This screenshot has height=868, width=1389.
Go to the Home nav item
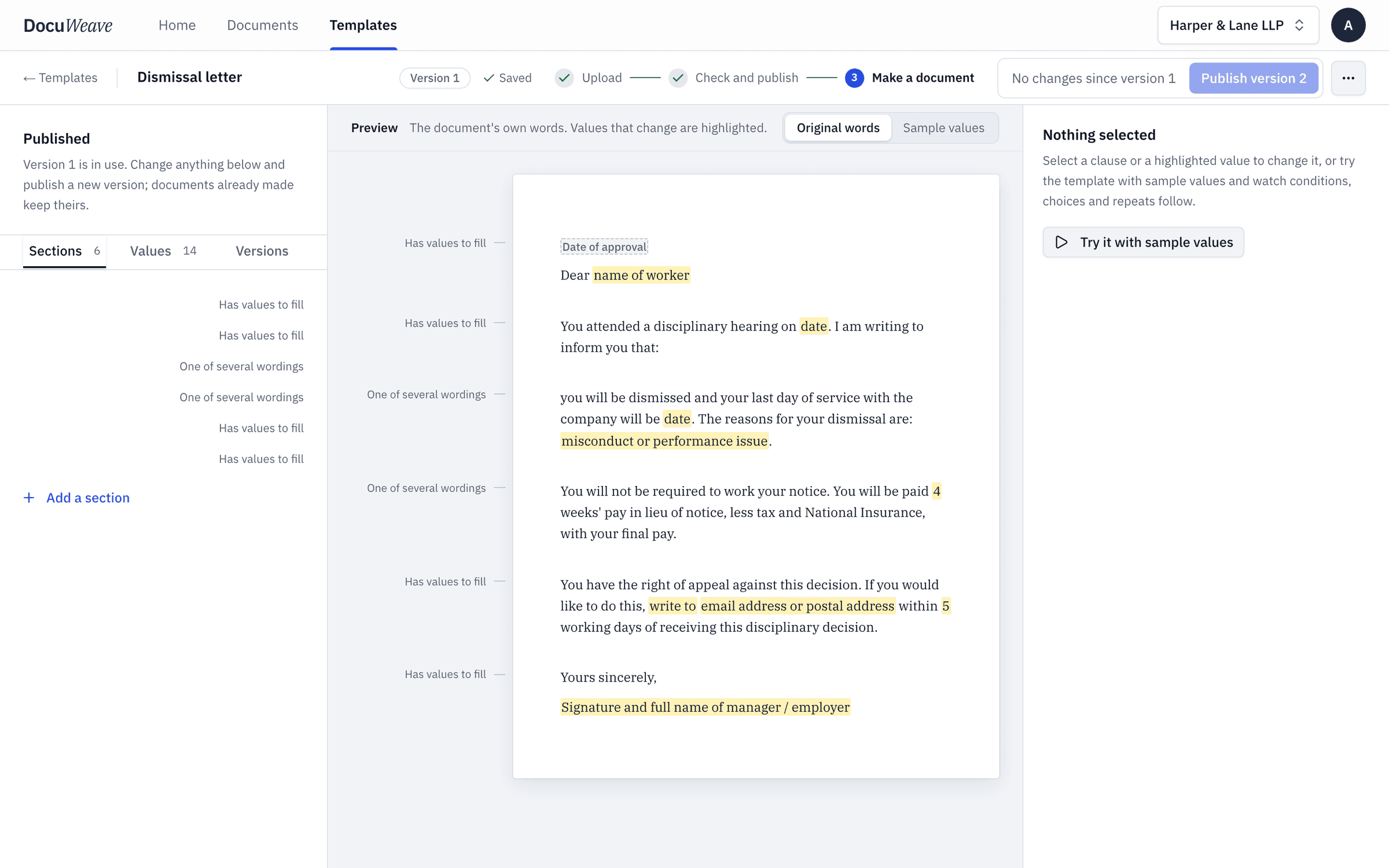pos(177,25)
